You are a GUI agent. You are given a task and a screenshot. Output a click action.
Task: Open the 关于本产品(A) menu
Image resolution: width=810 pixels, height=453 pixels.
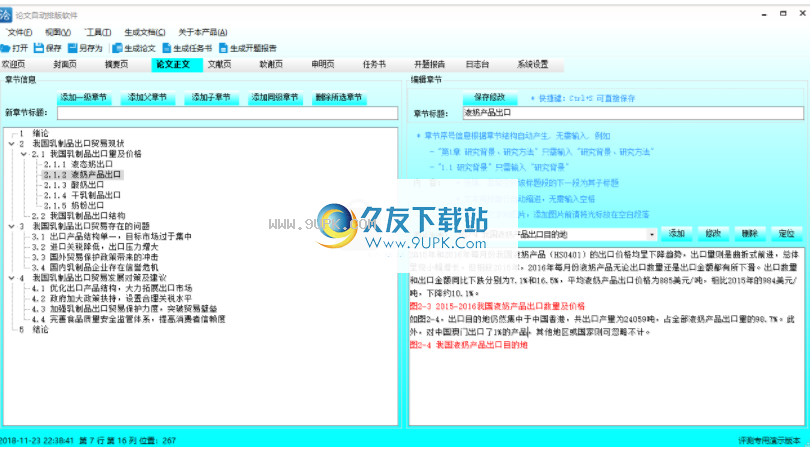[203, 32]
